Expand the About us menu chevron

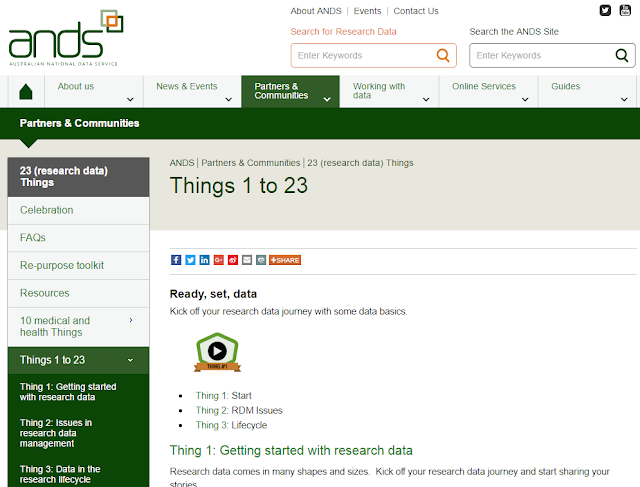[x=130, y=99]
